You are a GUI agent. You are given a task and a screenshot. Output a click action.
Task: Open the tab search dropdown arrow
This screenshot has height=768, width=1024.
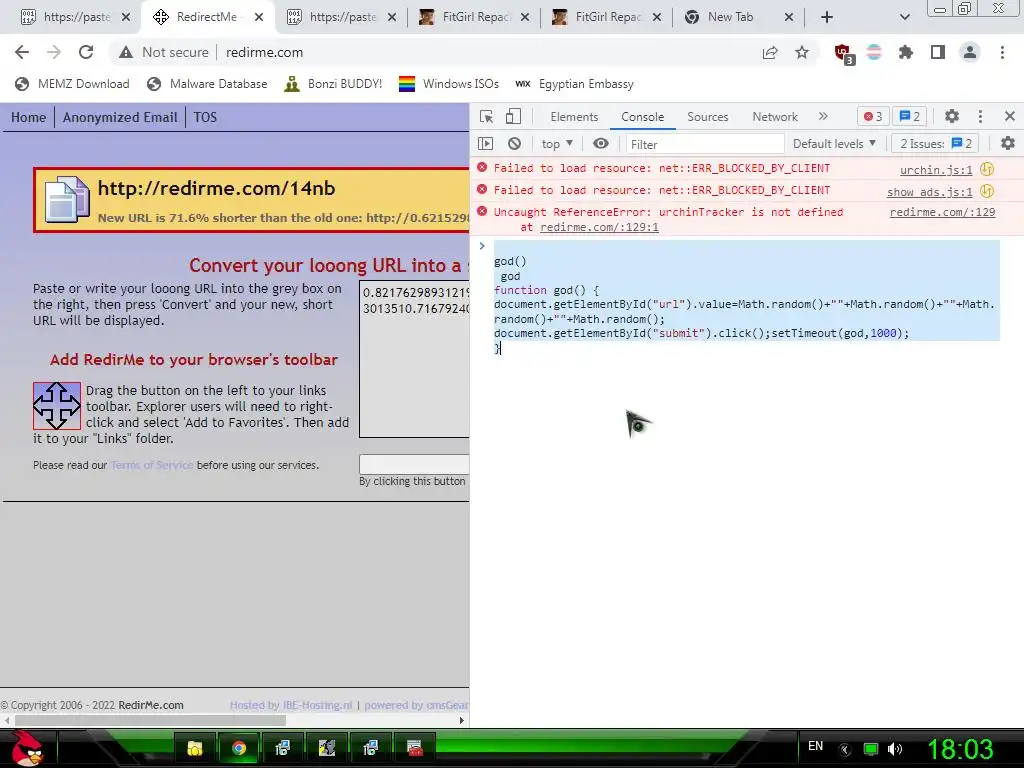tap(904, 17)
